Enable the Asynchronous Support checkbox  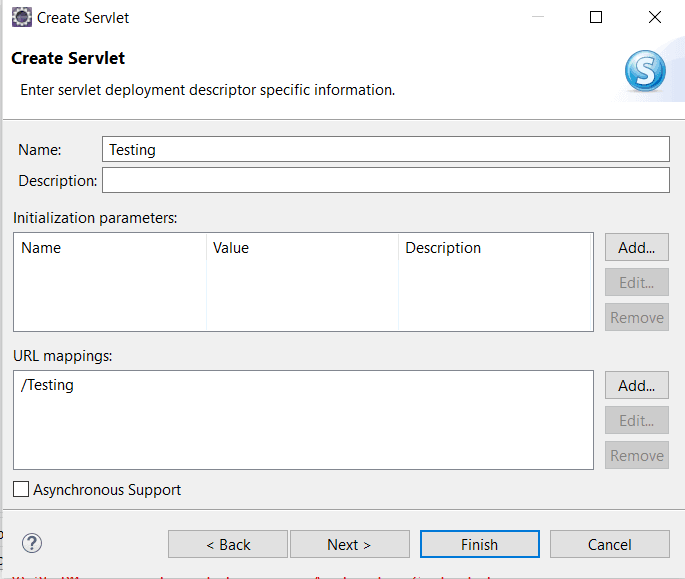point(21,490)
